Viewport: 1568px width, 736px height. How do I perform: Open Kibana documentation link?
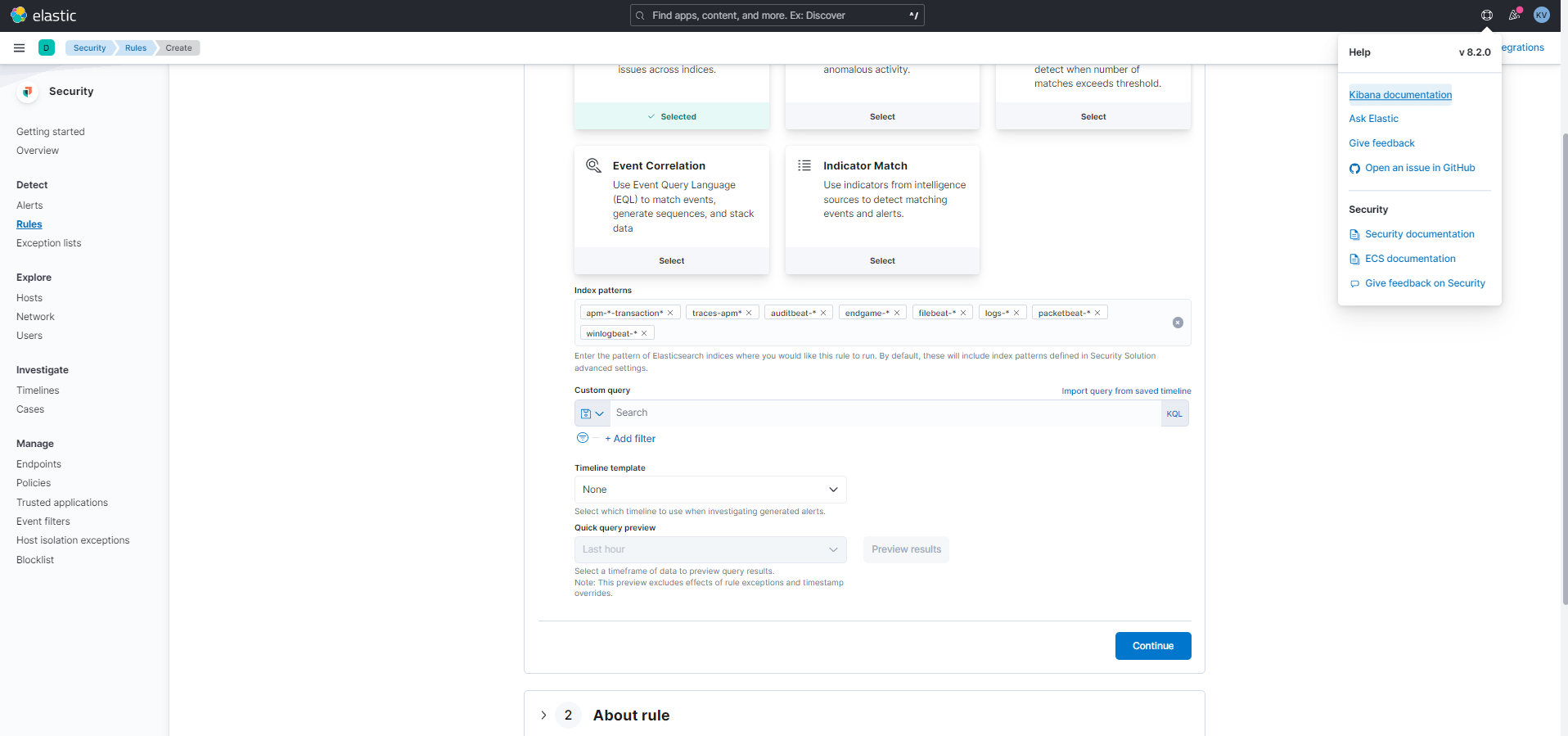(1400, 95)
